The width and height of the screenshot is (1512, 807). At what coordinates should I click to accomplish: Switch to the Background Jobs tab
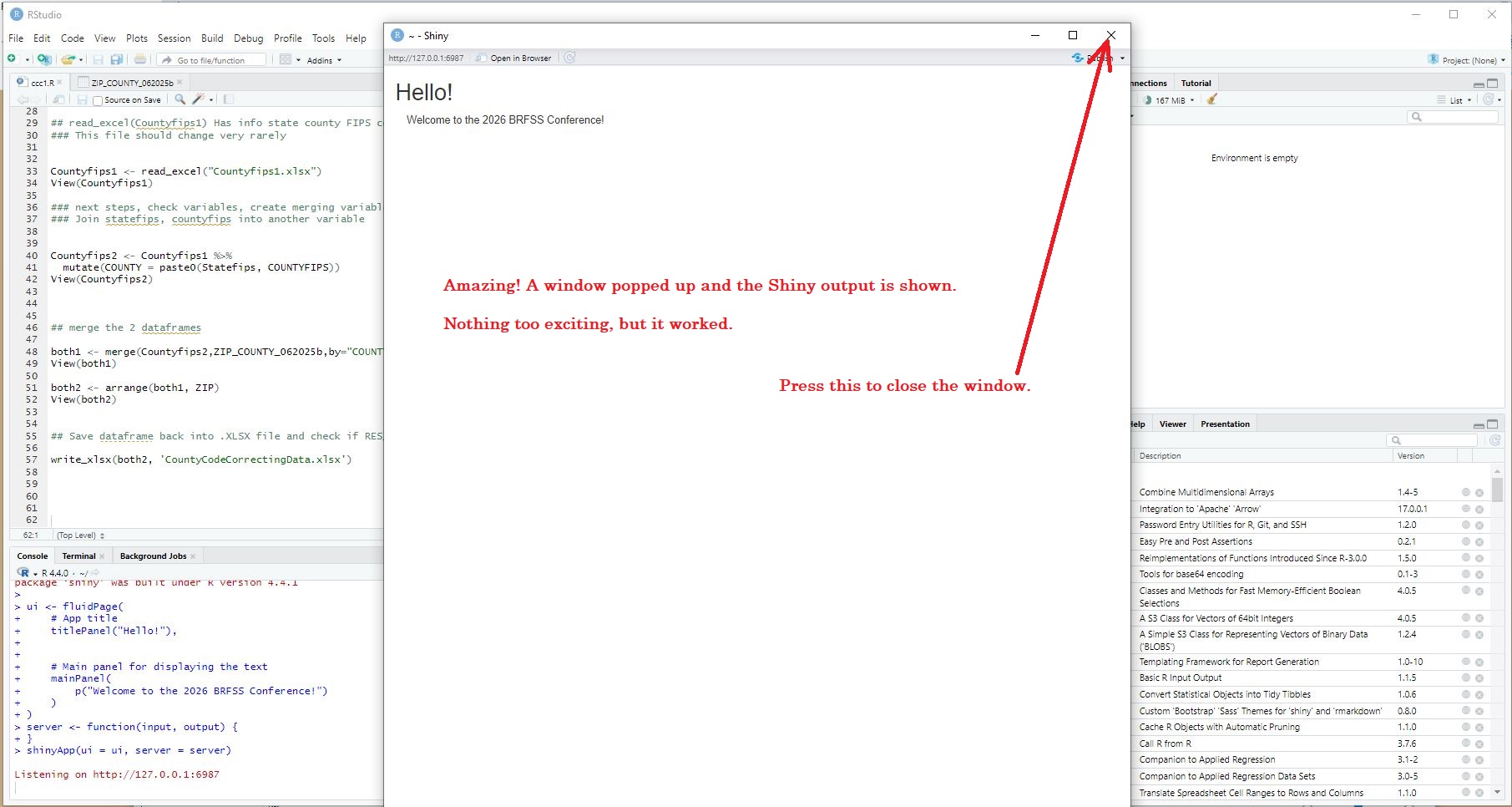(153, 556)
